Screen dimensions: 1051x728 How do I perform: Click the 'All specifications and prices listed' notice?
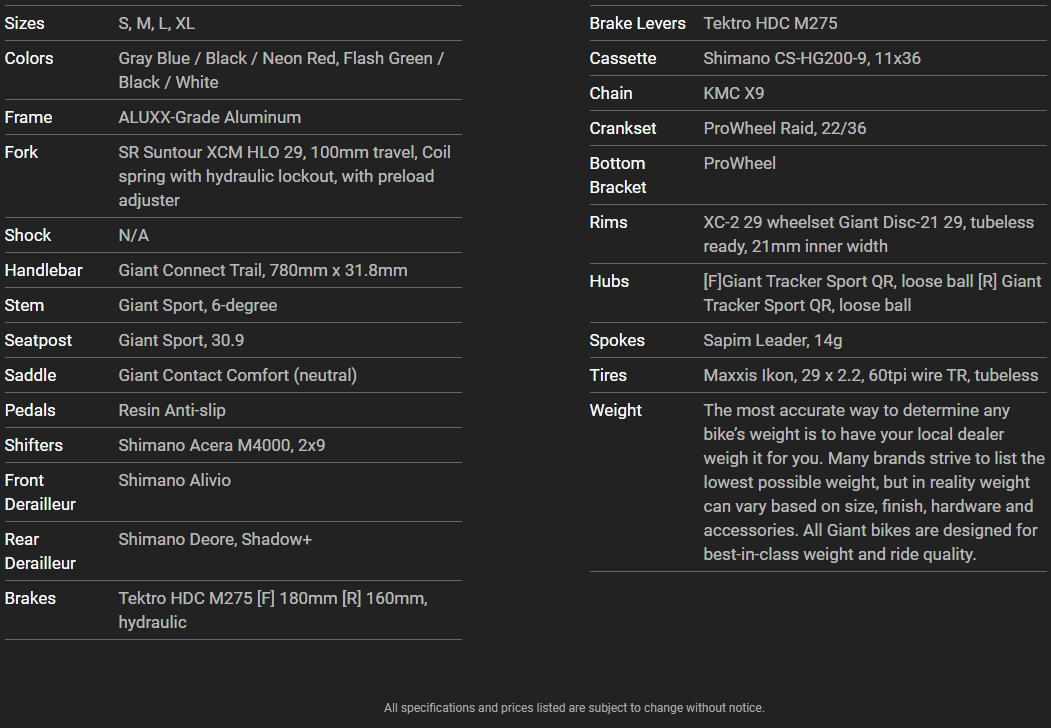tap(574, 708)
